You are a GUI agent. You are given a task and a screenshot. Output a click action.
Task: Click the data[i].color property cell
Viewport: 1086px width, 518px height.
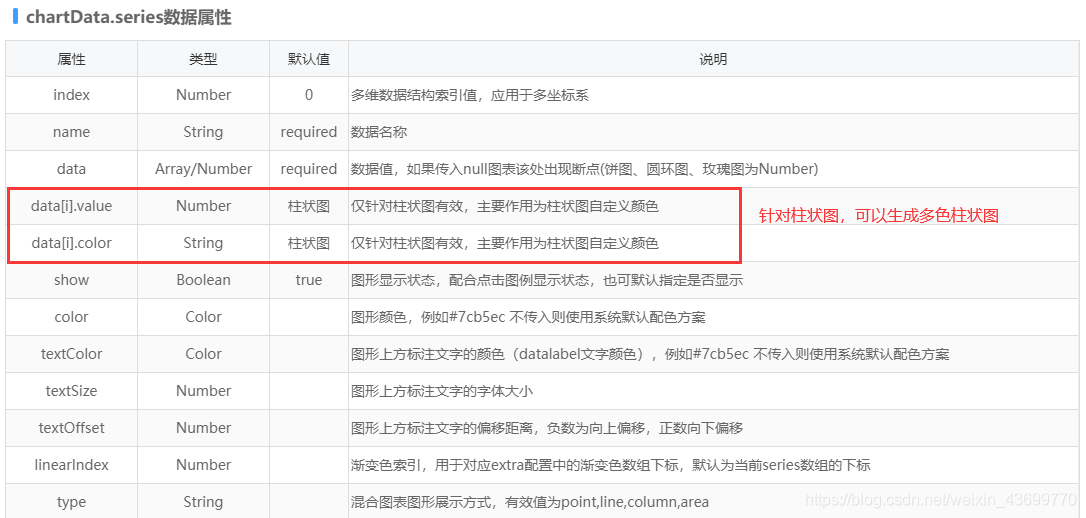[71, 243]
